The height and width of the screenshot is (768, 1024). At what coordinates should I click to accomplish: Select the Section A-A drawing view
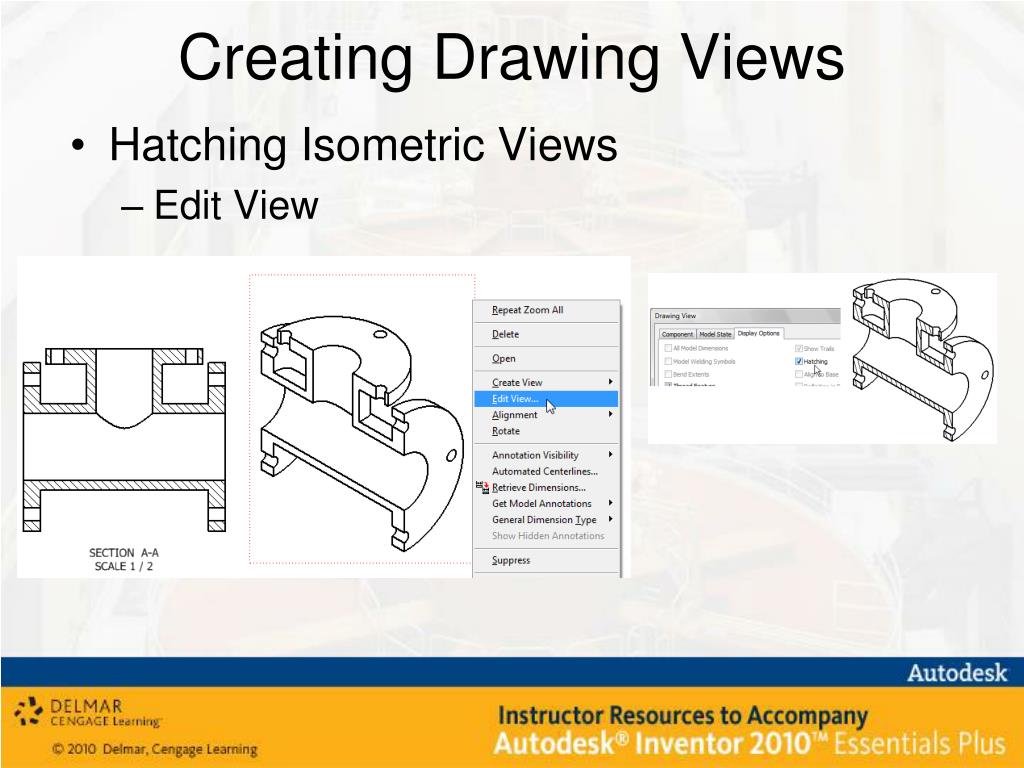124,440
